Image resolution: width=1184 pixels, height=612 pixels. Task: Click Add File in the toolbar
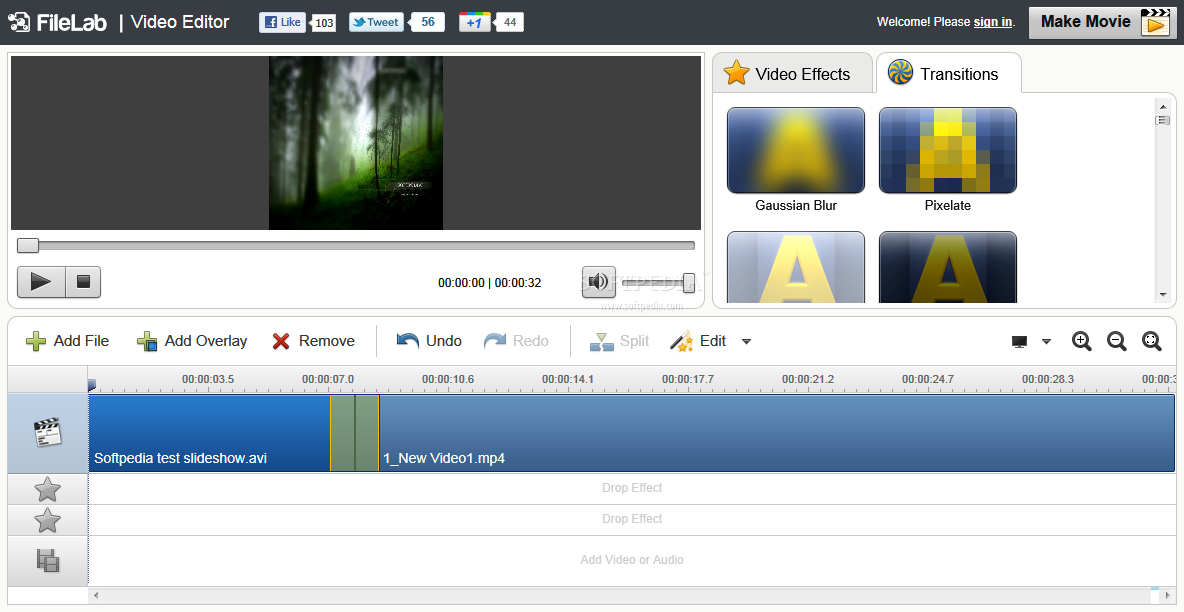(67, 341)
